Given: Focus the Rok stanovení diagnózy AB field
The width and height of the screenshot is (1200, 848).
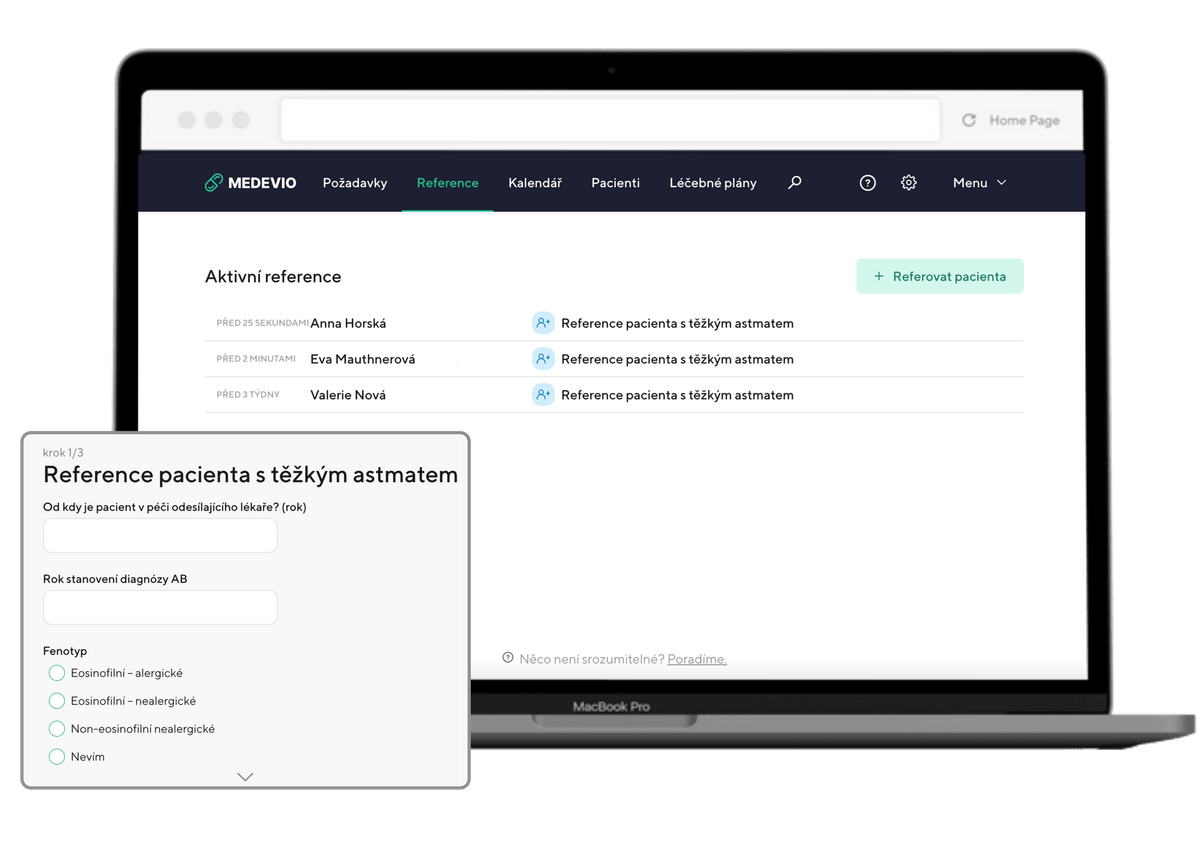Looking at the screenshot, I should 160,608.
